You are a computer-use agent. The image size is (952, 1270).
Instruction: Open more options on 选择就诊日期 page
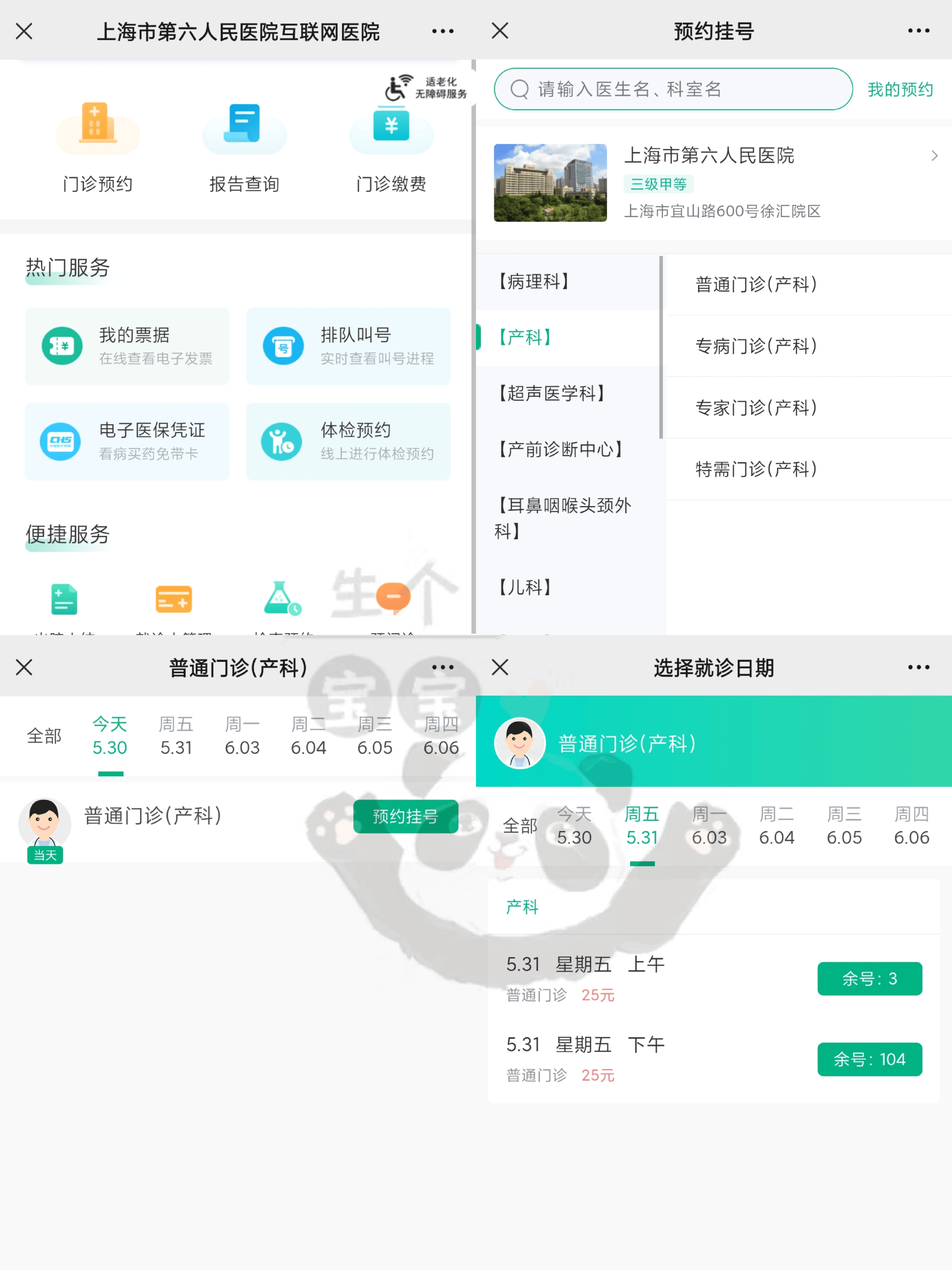pos(919,667)
